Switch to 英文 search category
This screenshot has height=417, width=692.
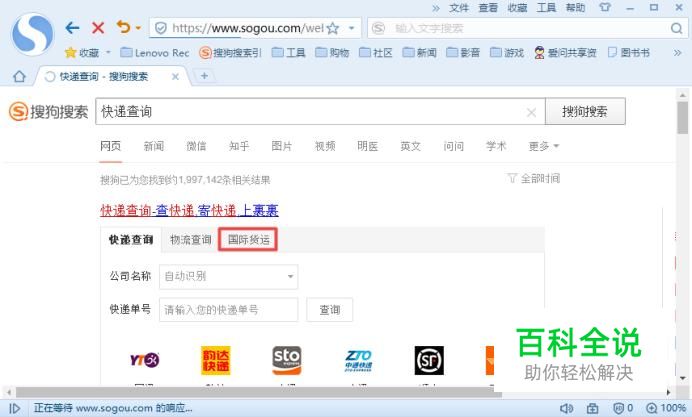coord(410,146)
